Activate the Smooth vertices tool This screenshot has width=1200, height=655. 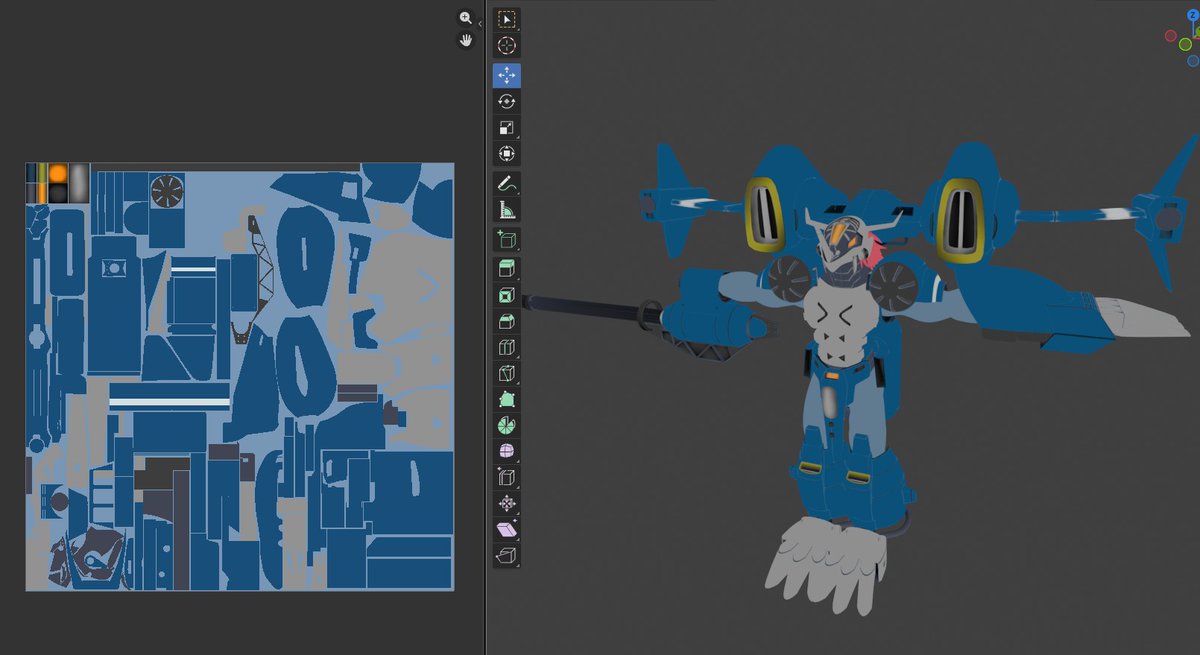coord(507,452)
